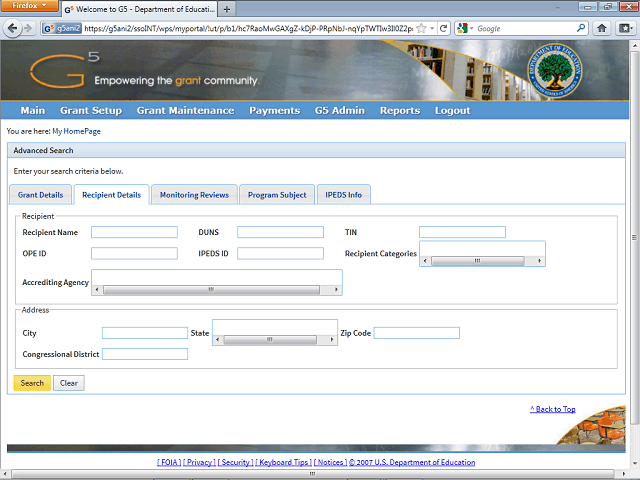Image resolution: width=640 pixels, height=480 pixels.
Task: Click left arrow of State list scrollbar
Action: 218,340
